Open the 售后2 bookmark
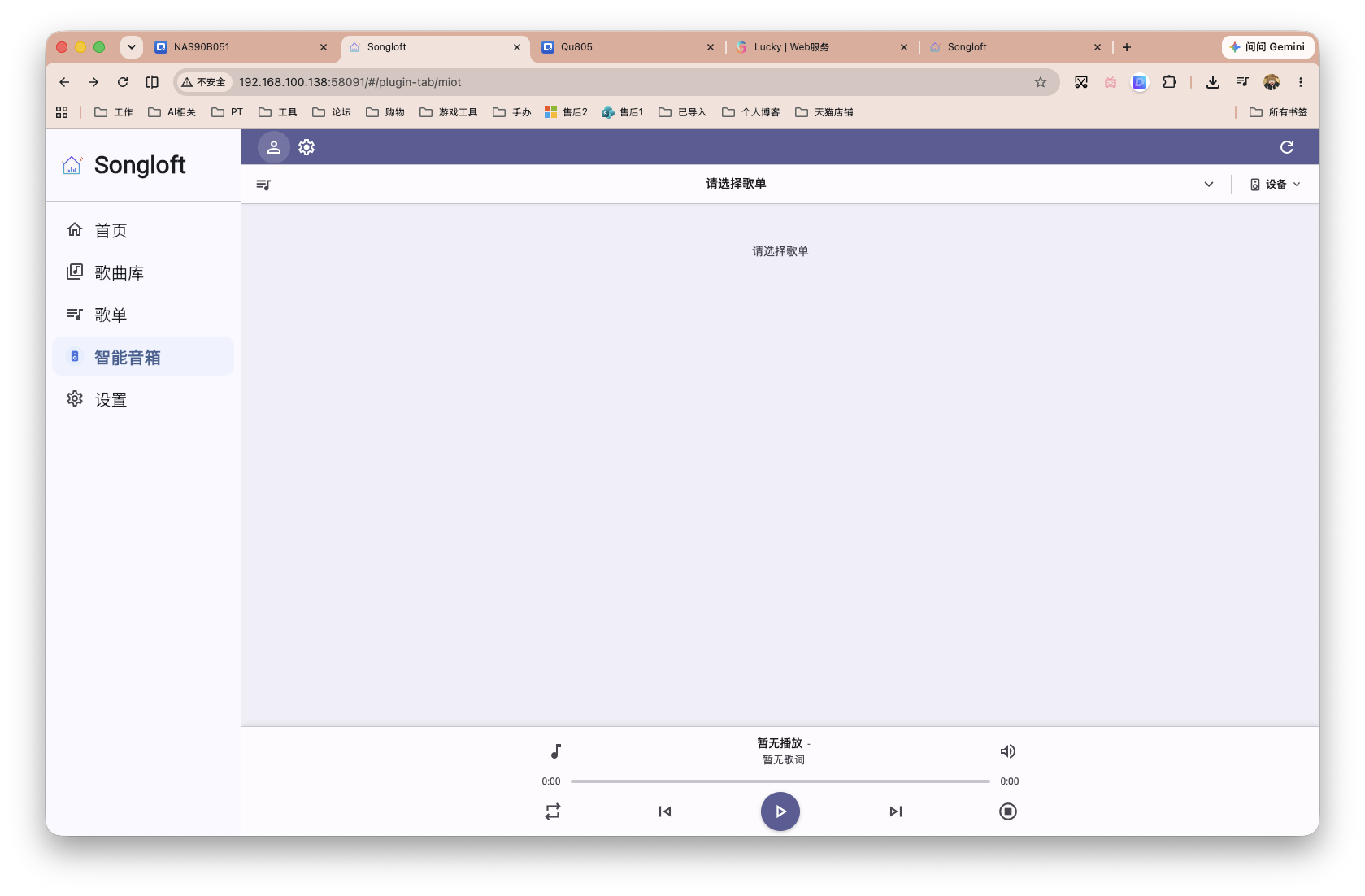 (567, 112)
